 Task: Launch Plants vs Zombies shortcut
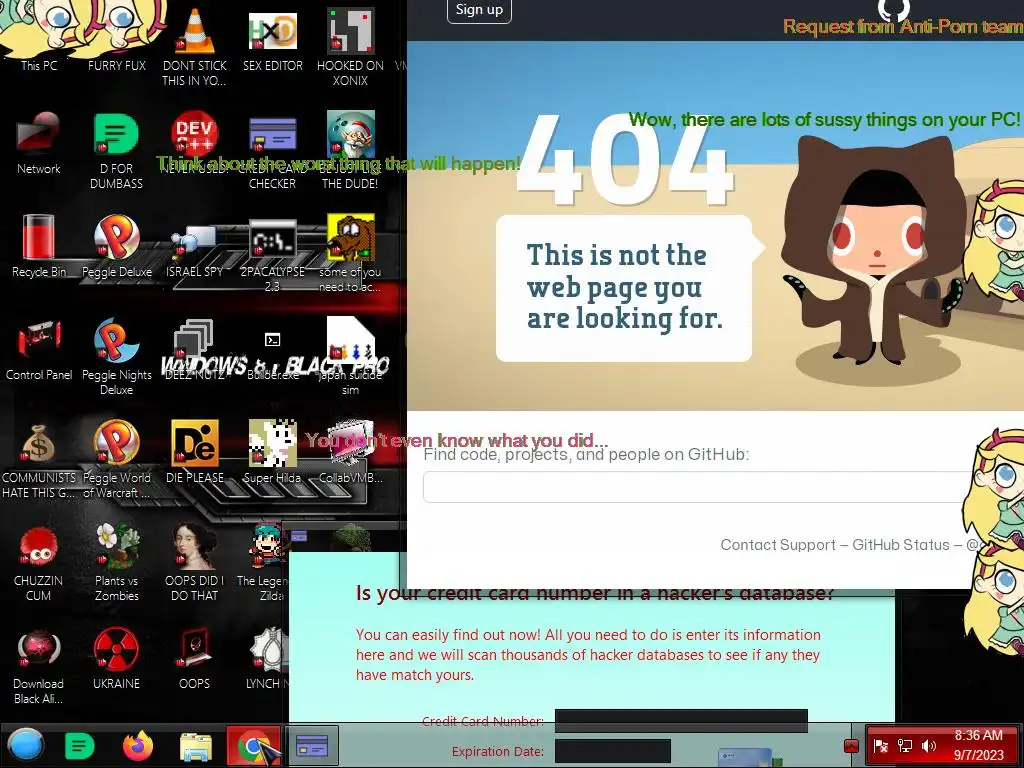117,562
